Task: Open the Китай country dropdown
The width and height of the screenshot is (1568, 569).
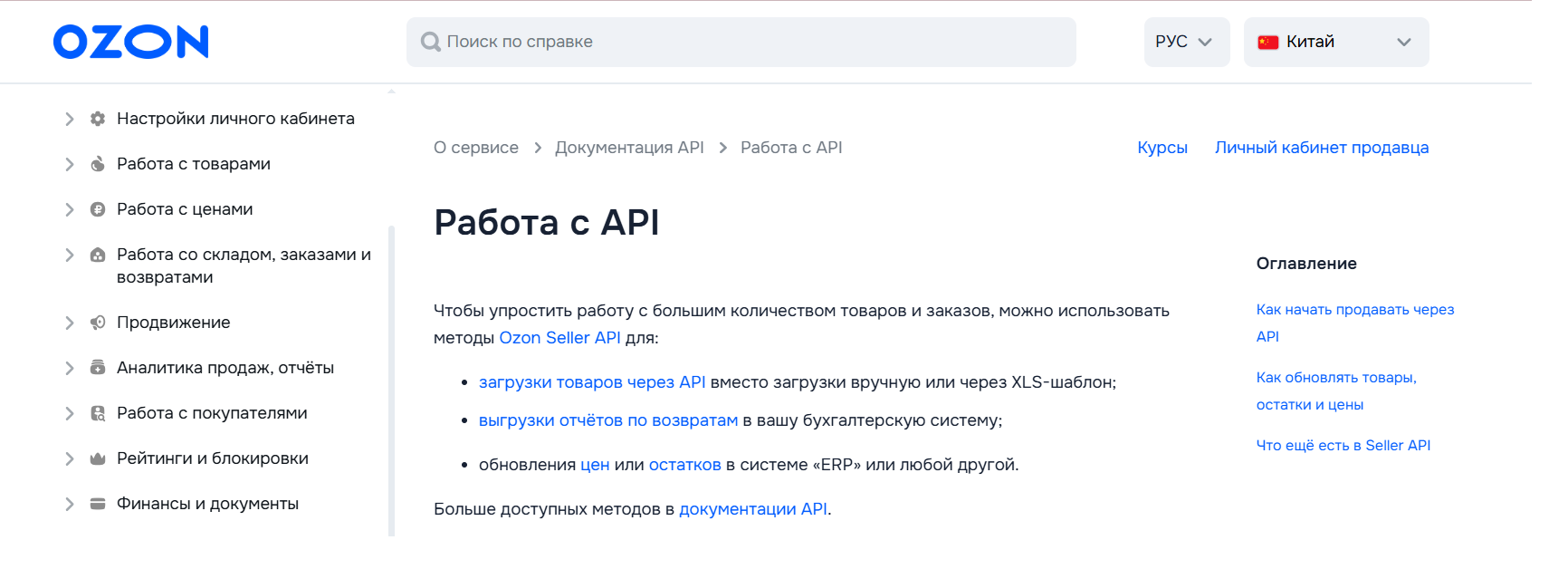Action: 1336,42
